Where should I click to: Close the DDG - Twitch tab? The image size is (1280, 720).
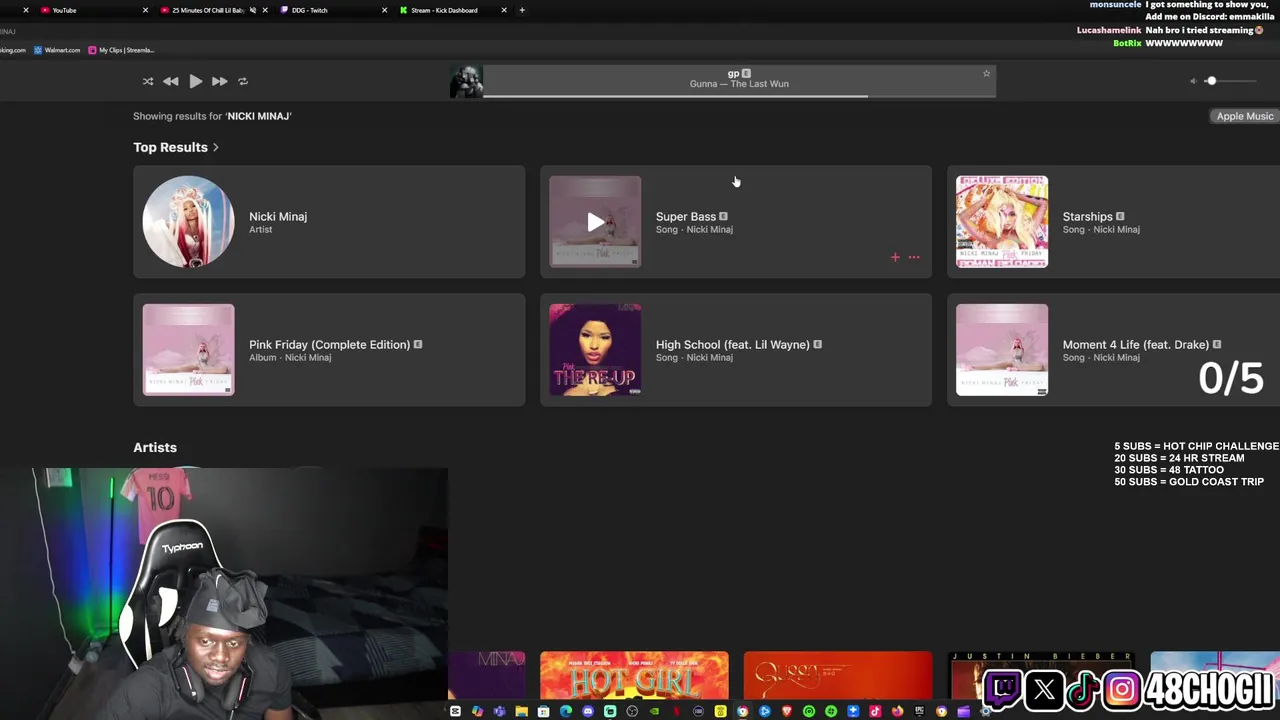(384, 10)
